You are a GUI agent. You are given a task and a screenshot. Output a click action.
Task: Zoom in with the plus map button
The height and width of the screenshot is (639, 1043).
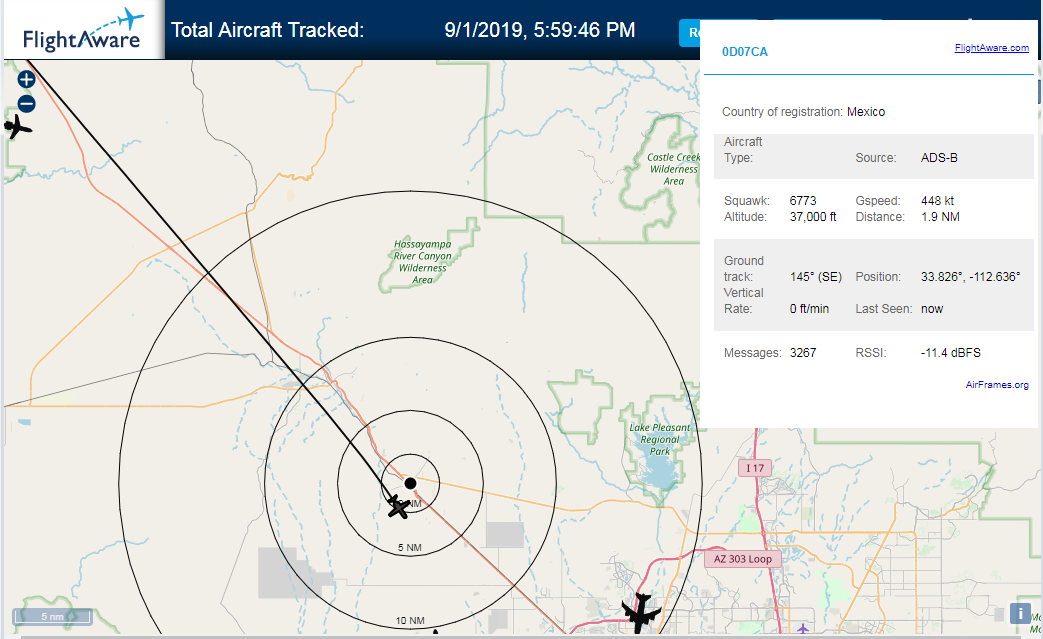click(26, 80)
